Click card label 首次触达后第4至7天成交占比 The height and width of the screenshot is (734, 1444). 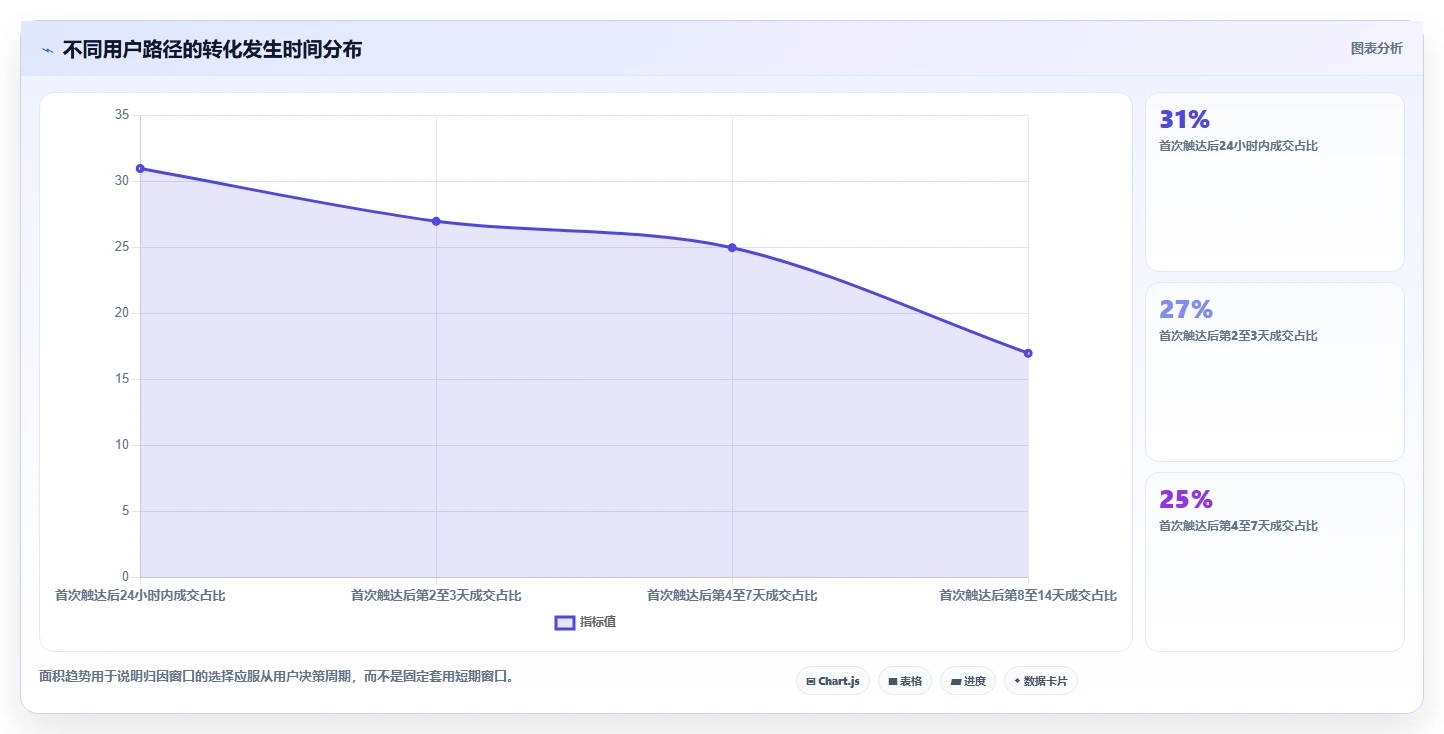pos(1238,526)
